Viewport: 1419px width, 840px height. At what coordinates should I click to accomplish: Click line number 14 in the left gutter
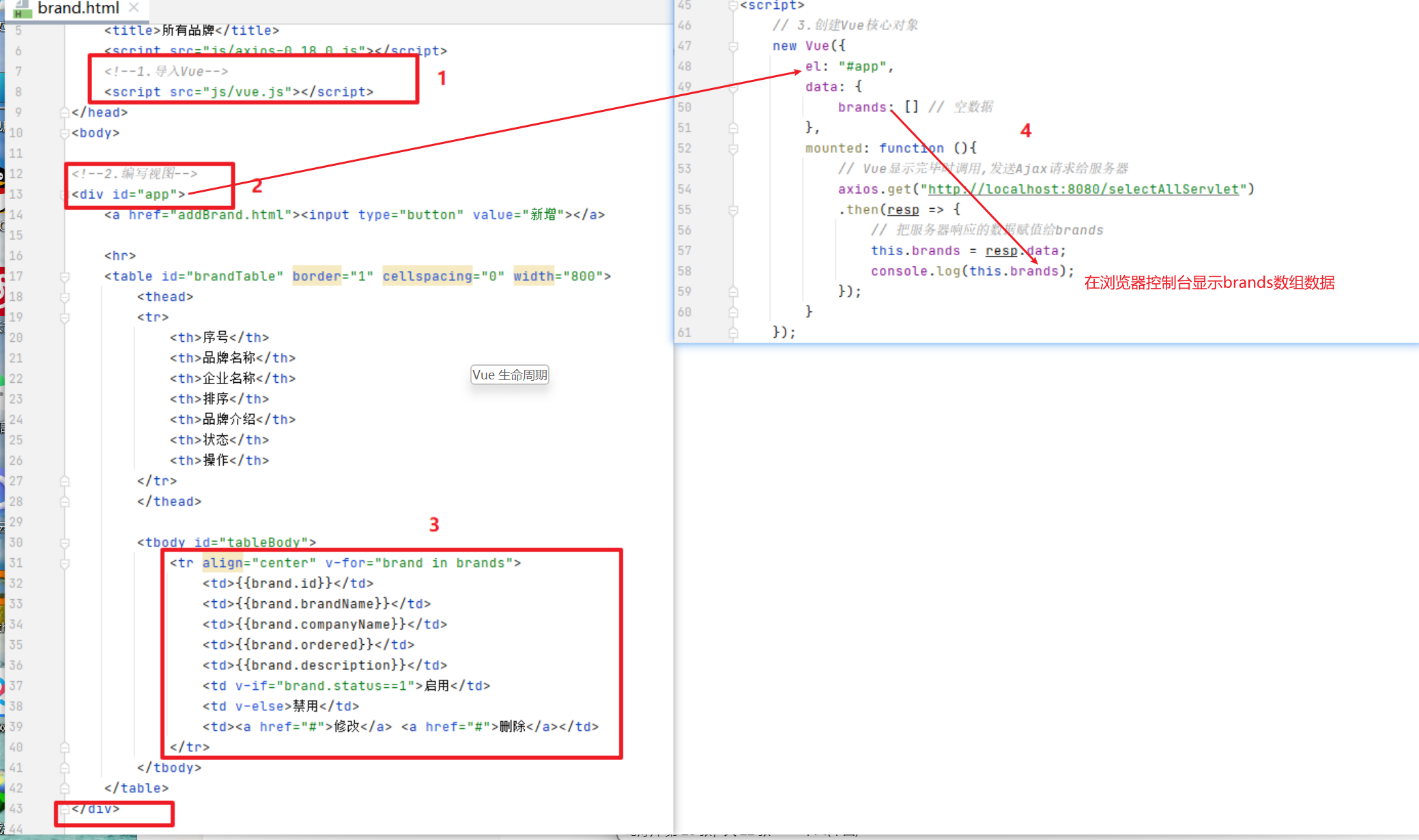(x=16, y=215)
